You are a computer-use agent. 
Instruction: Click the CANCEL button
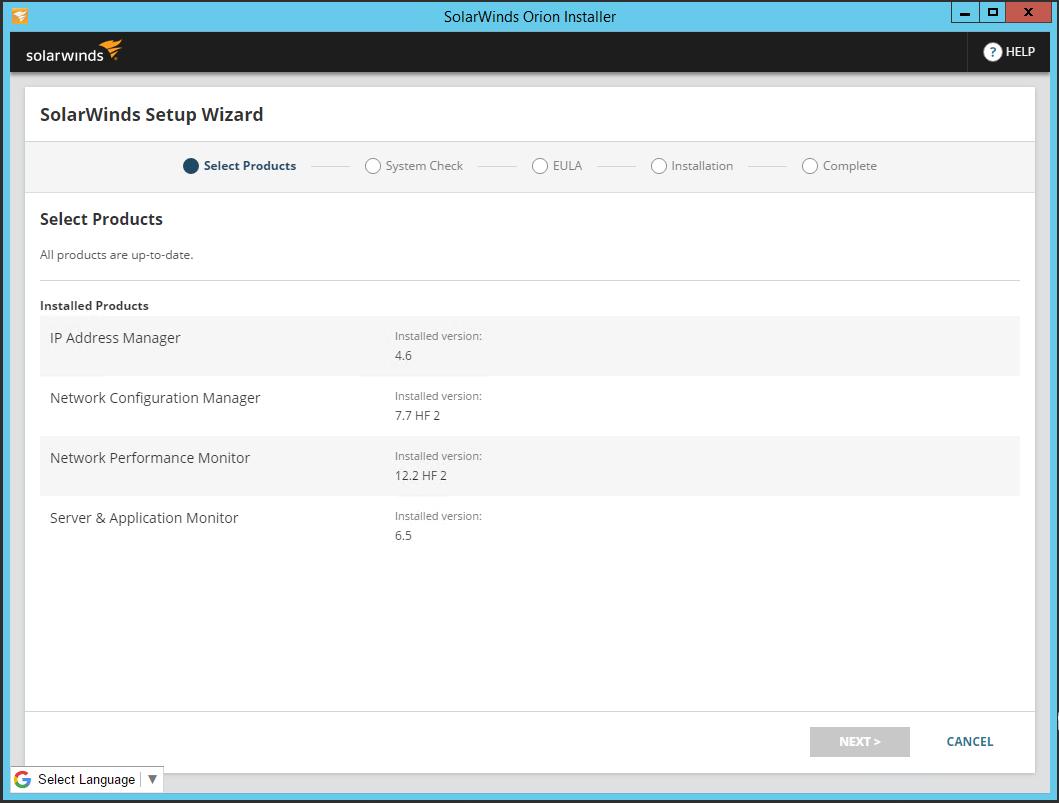tap(970, 742)
